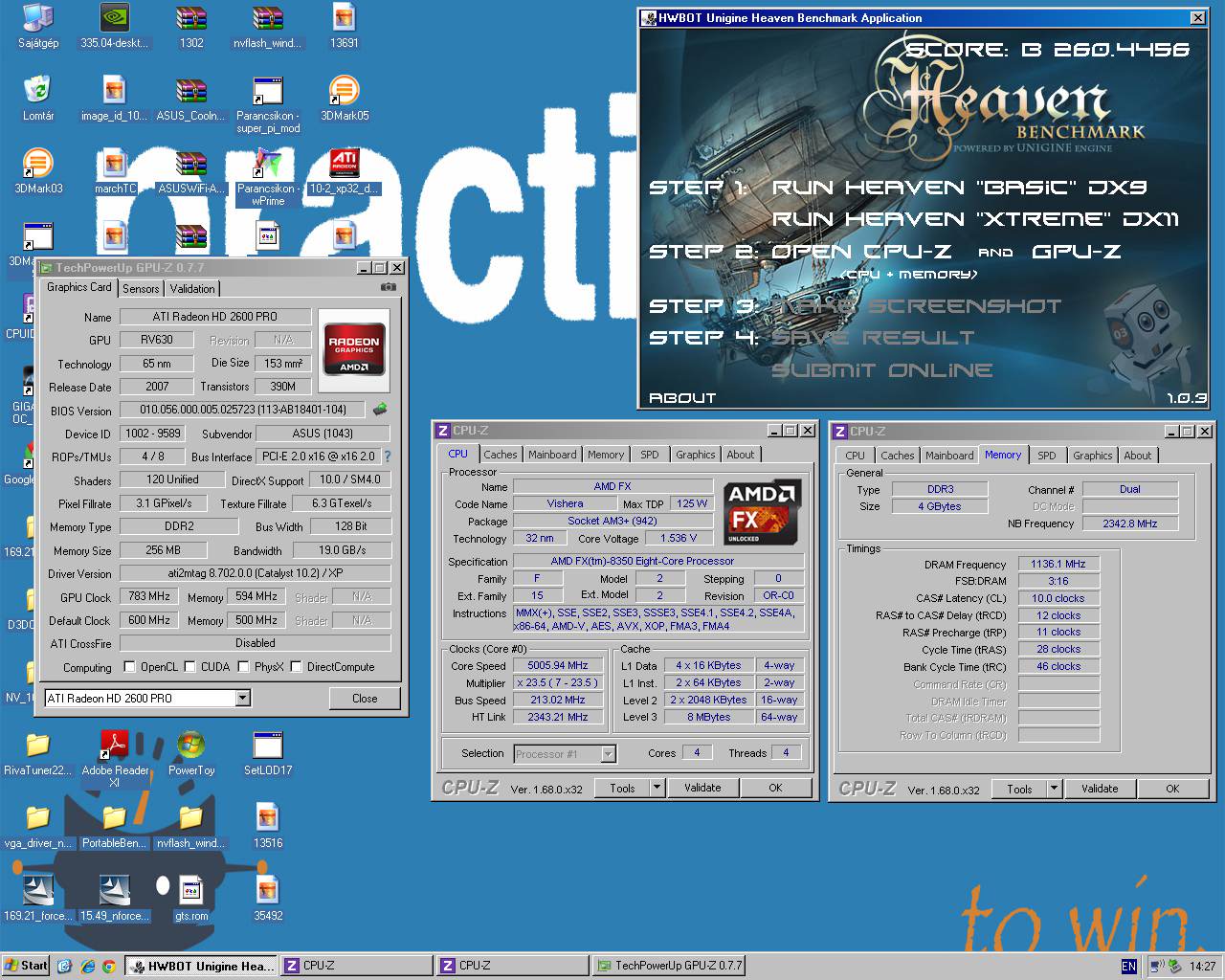
Task: Open the Mainboard tab in left CPU-Z window
Action: (x=552, y=455)
